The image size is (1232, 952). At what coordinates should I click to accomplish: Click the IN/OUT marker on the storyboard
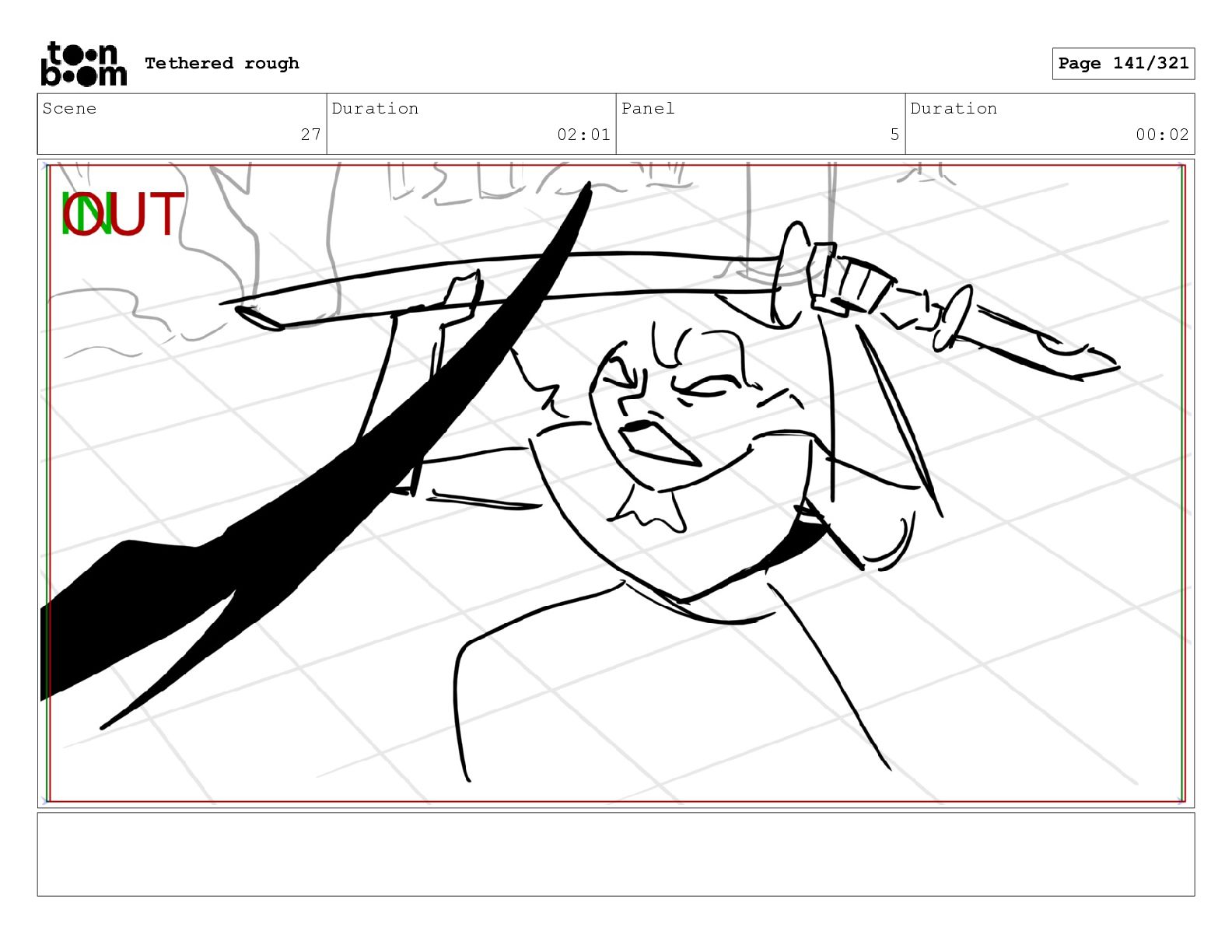click(x=123, y=214)
